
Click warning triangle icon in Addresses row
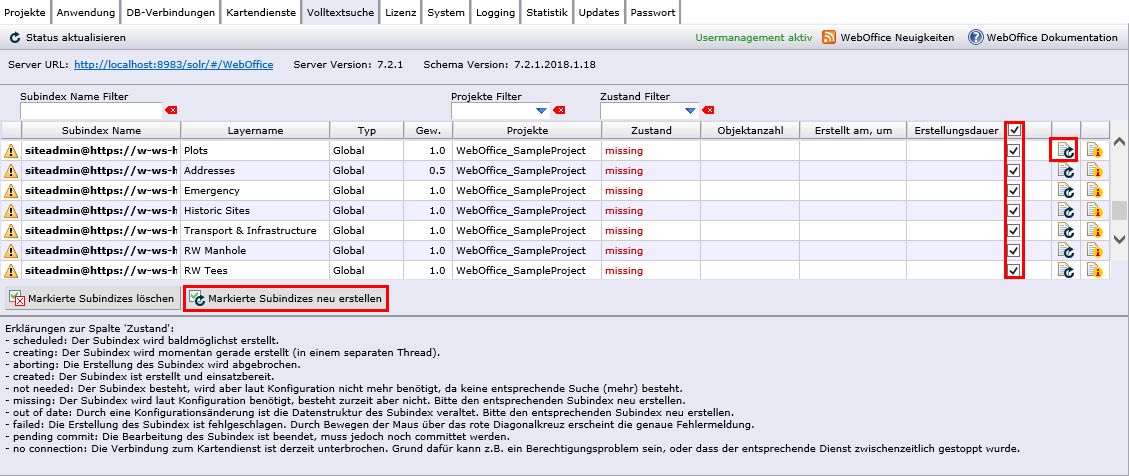tap(11, 171)
